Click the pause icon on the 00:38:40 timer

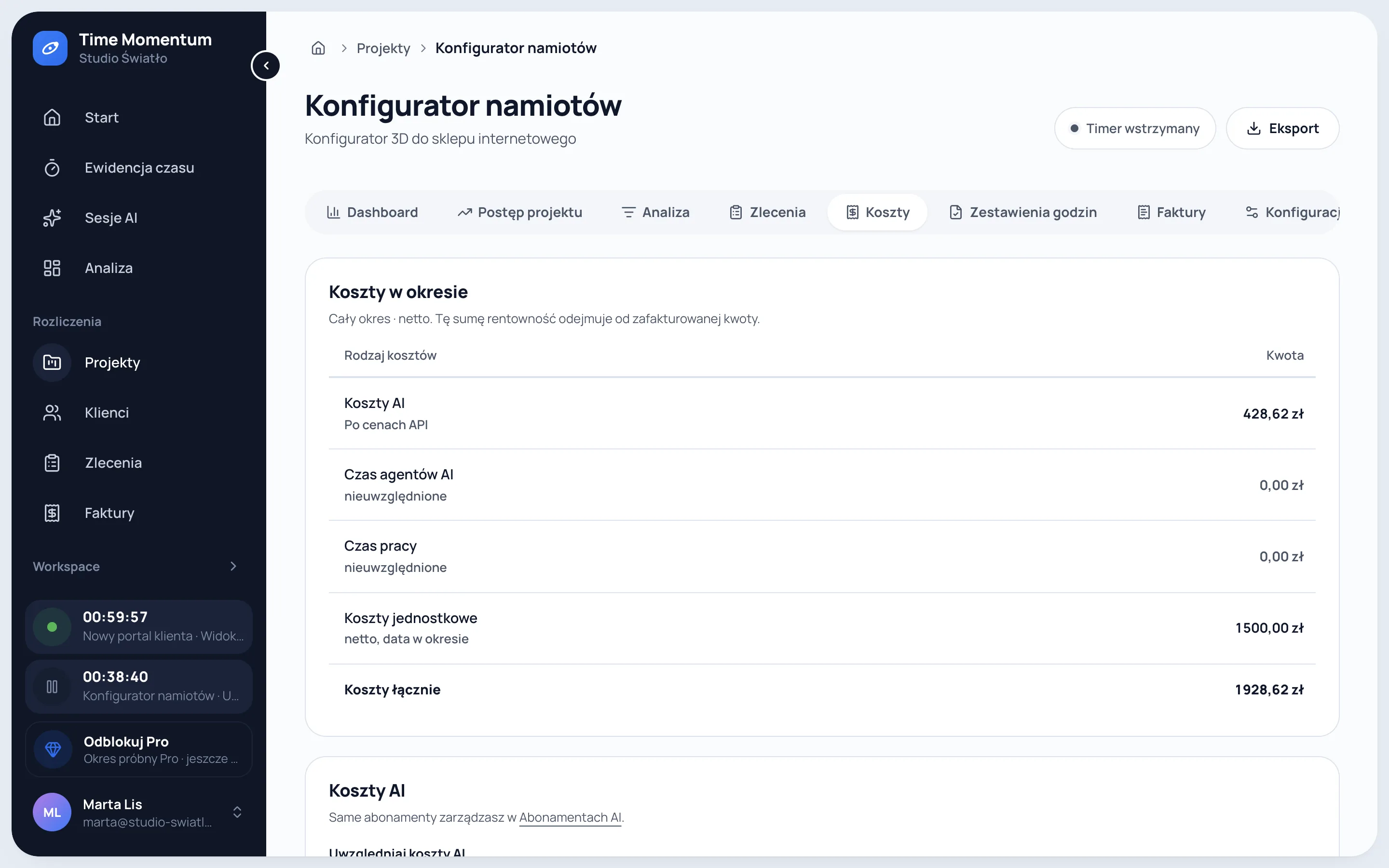tap(52, 687)
